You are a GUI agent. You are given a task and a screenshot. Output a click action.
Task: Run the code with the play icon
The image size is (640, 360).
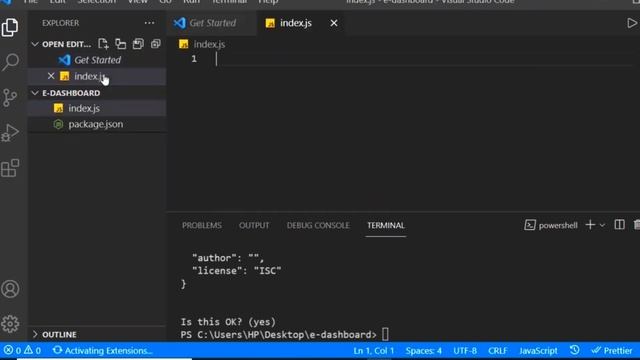(x=631, y=23)
